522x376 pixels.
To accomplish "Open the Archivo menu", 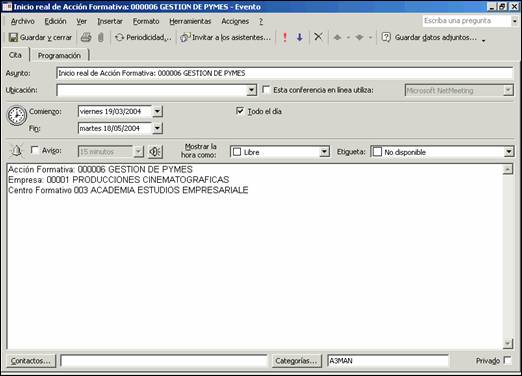I will pos(22,21).
